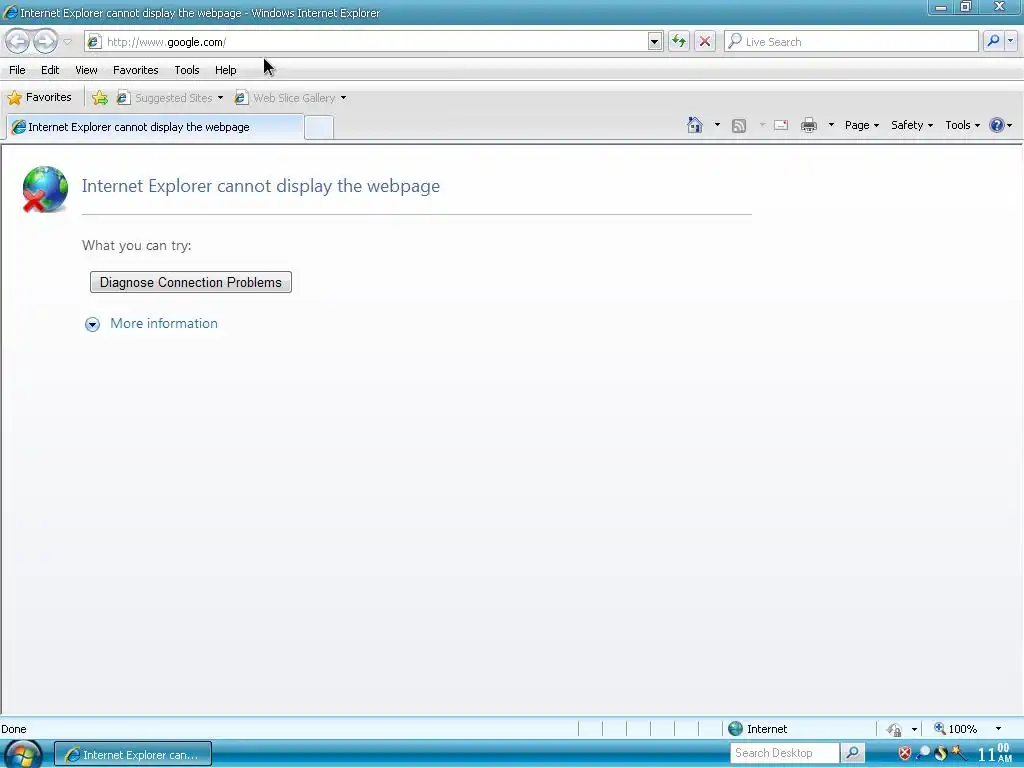Viewport: 1024px width, 768px height.
Task: Click the Internet zone globe in status bar
Action: tap(735, 729)
